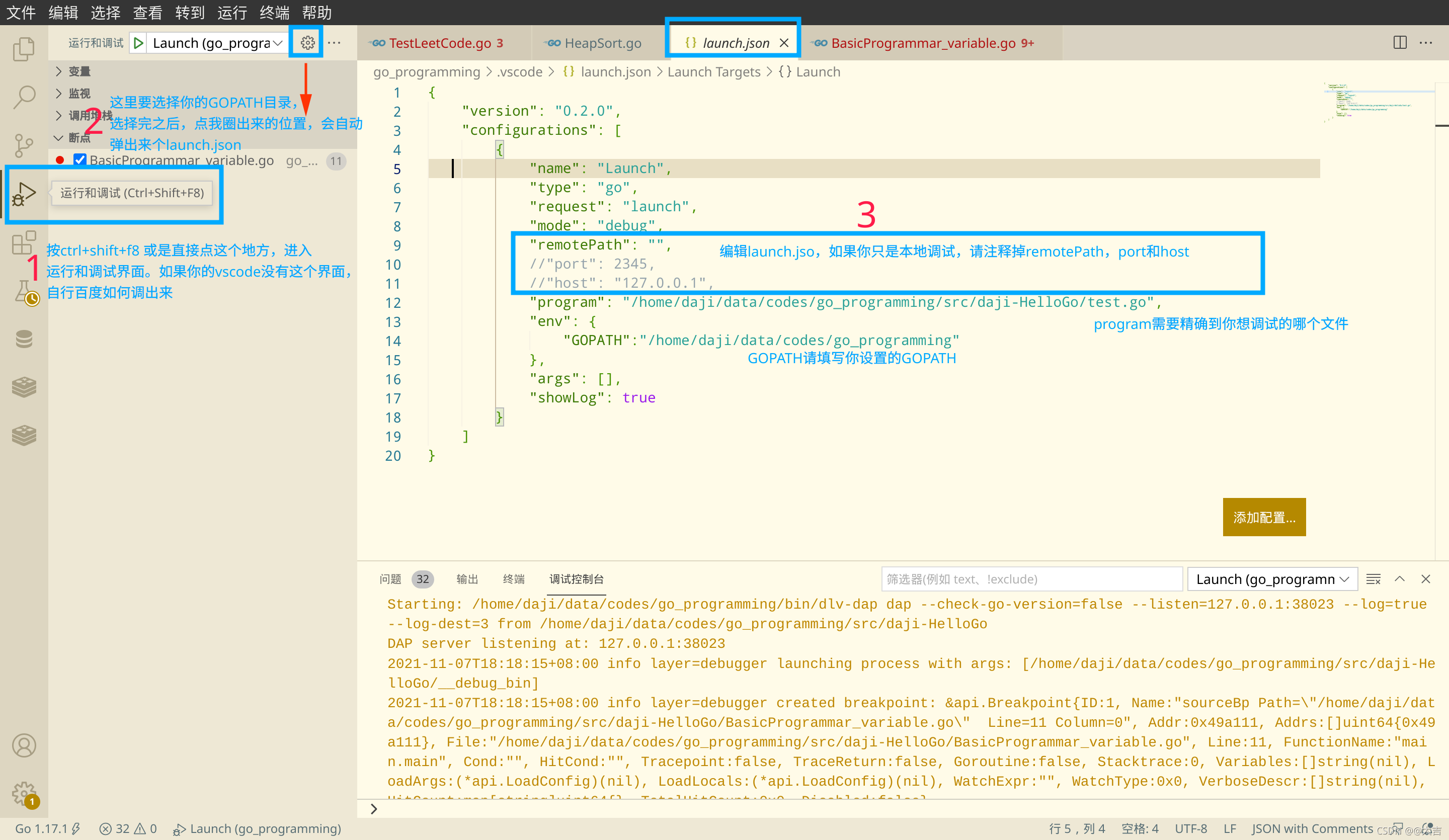This screenshot has height=840, width=1449.
Task: Clear the debug console output icon
Action: (x=1373, y=579)
